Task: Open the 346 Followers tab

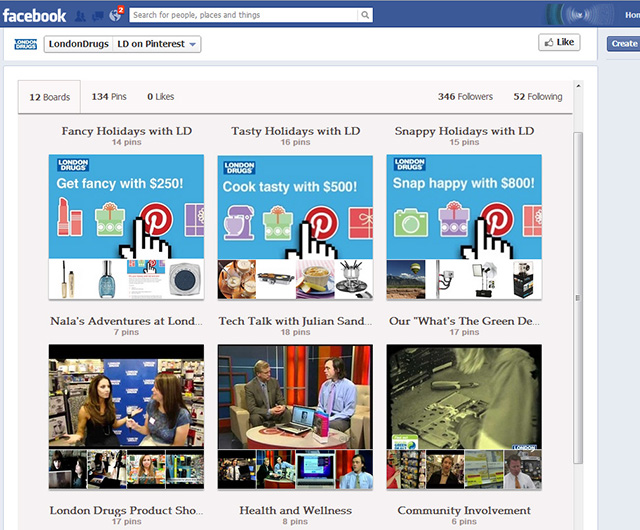Action: coord(465,97)
